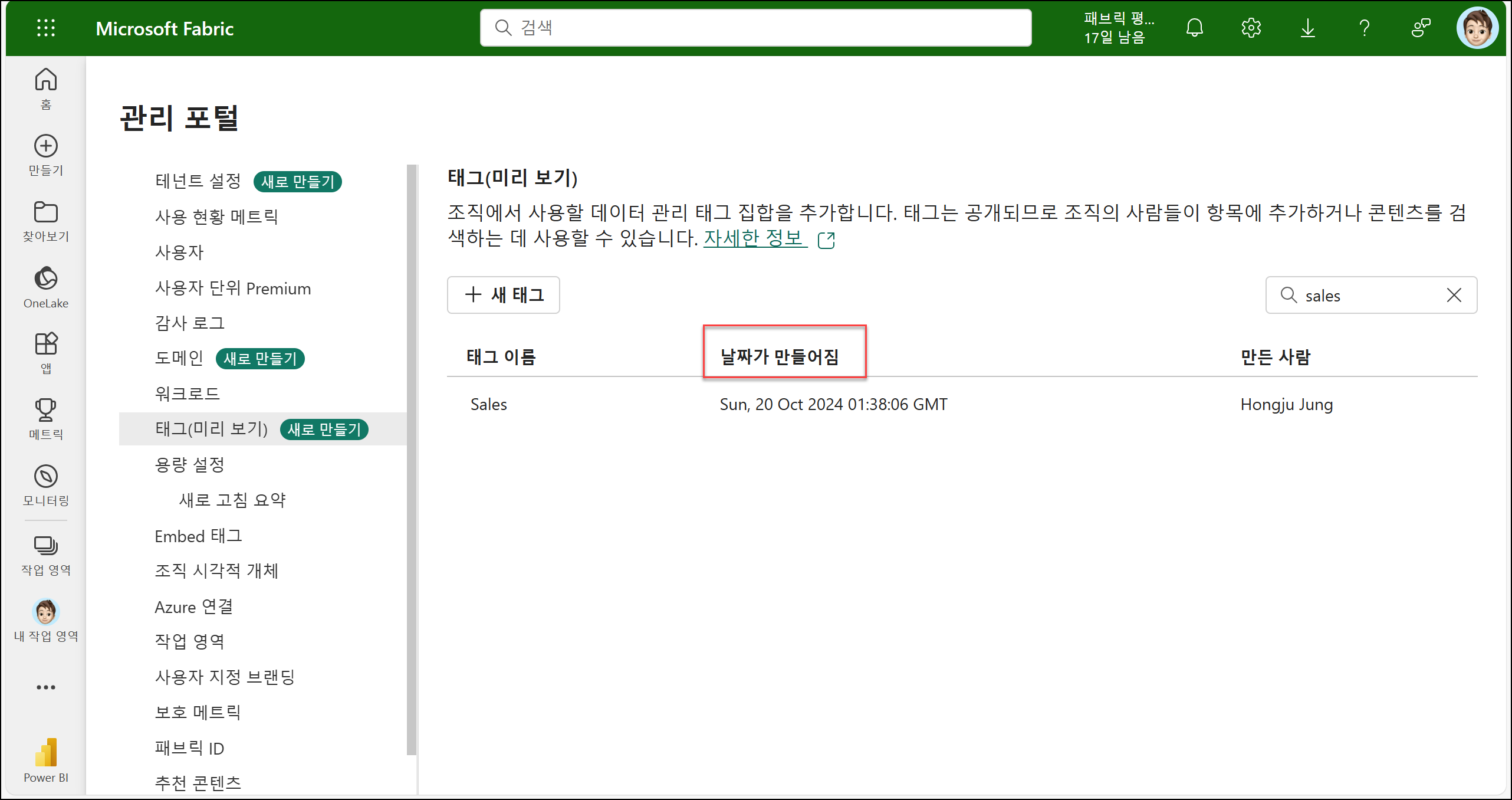This screenshot has width=1512, height=800.
Task: Go to Home (홈) in the sidebar
Action: click(45, 88)
